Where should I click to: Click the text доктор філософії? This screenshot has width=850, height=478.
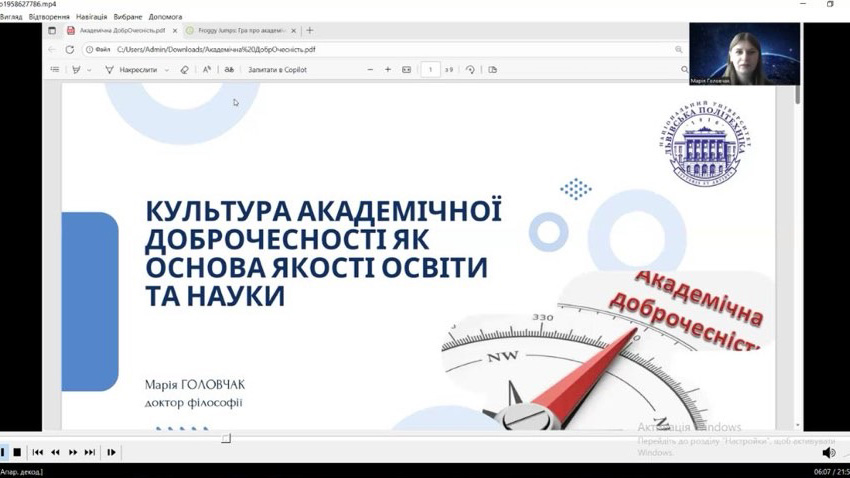pyautogui.click(x=193, y=403)
